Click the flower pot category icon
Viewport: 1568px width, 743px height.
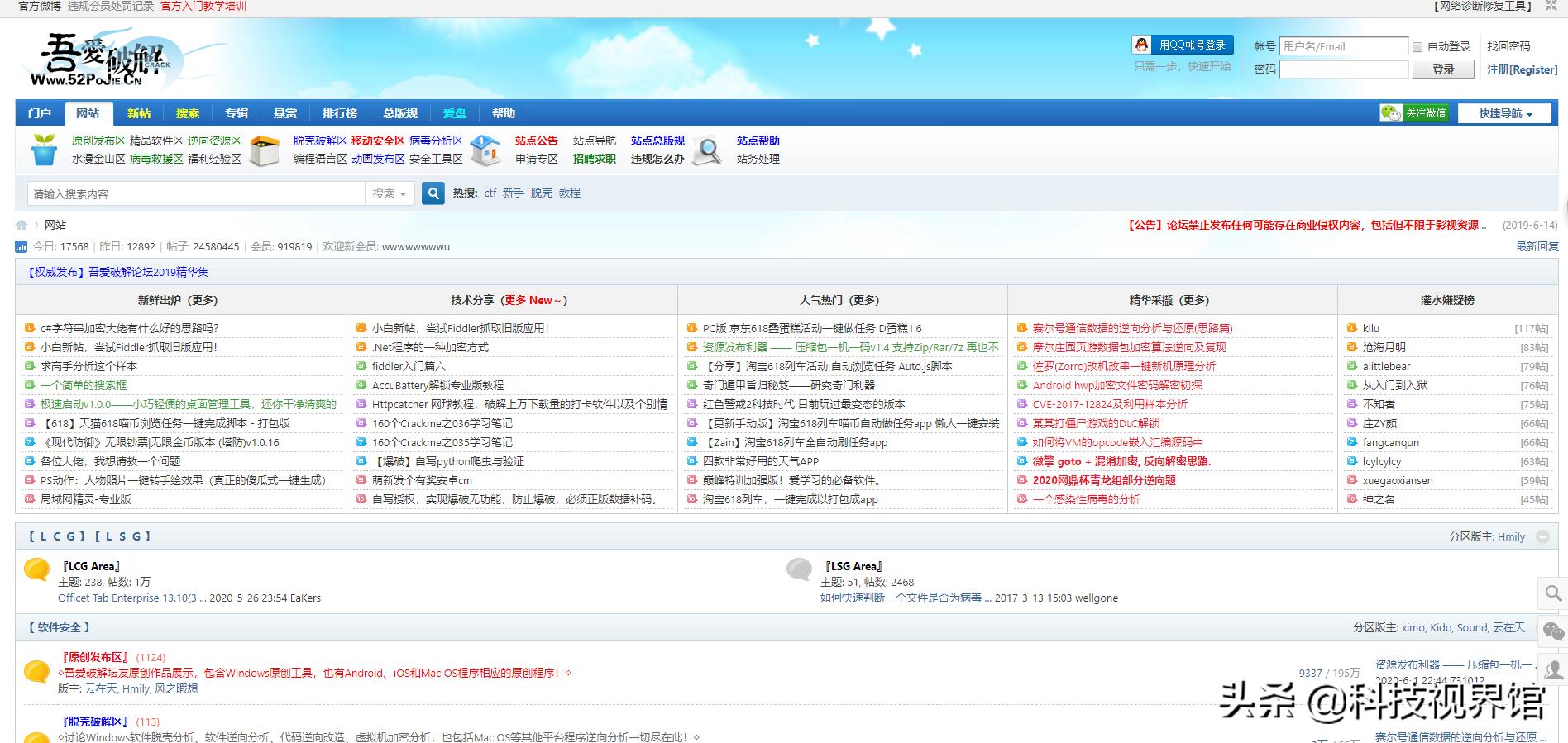click(44, 150)
